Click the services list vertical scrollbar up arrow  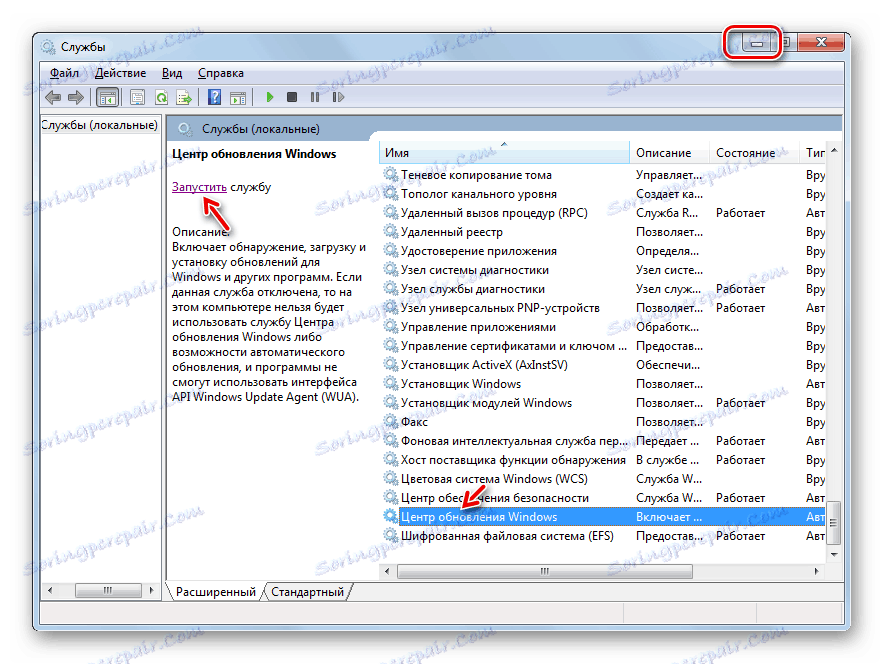coord(834,150)
